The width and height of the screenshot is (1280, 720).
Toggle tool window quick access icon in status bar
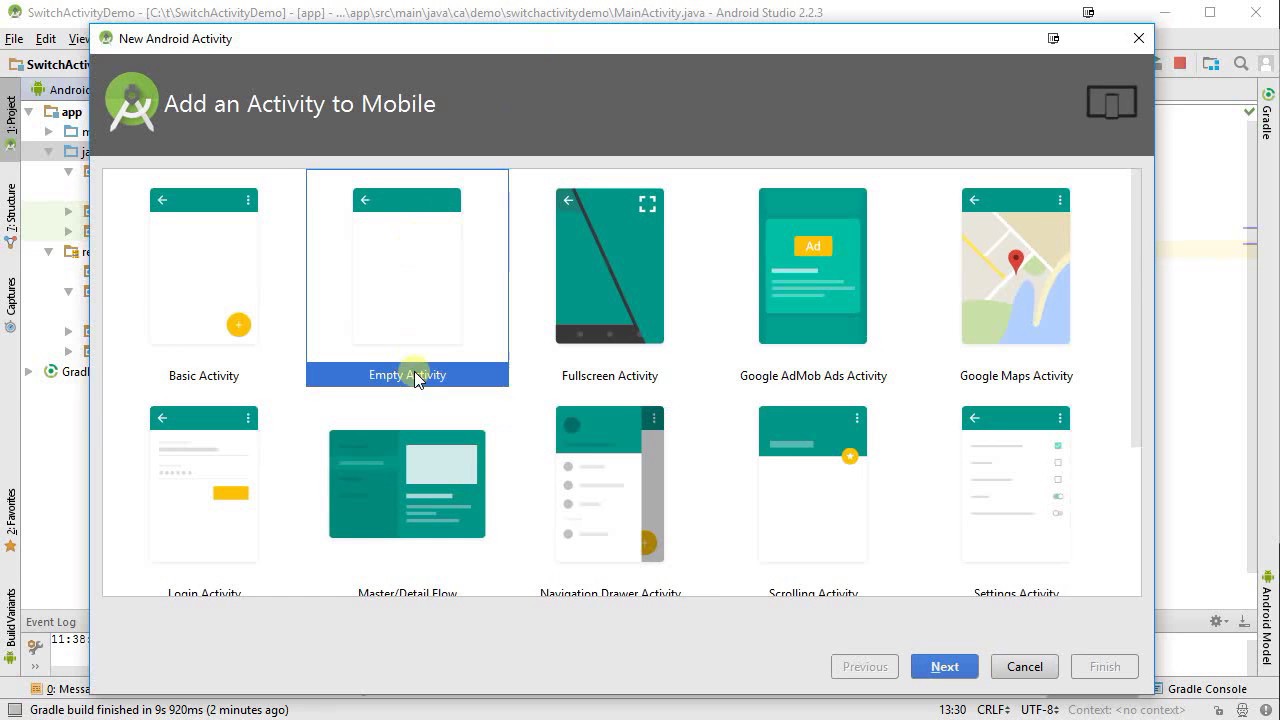pos(14,710)
